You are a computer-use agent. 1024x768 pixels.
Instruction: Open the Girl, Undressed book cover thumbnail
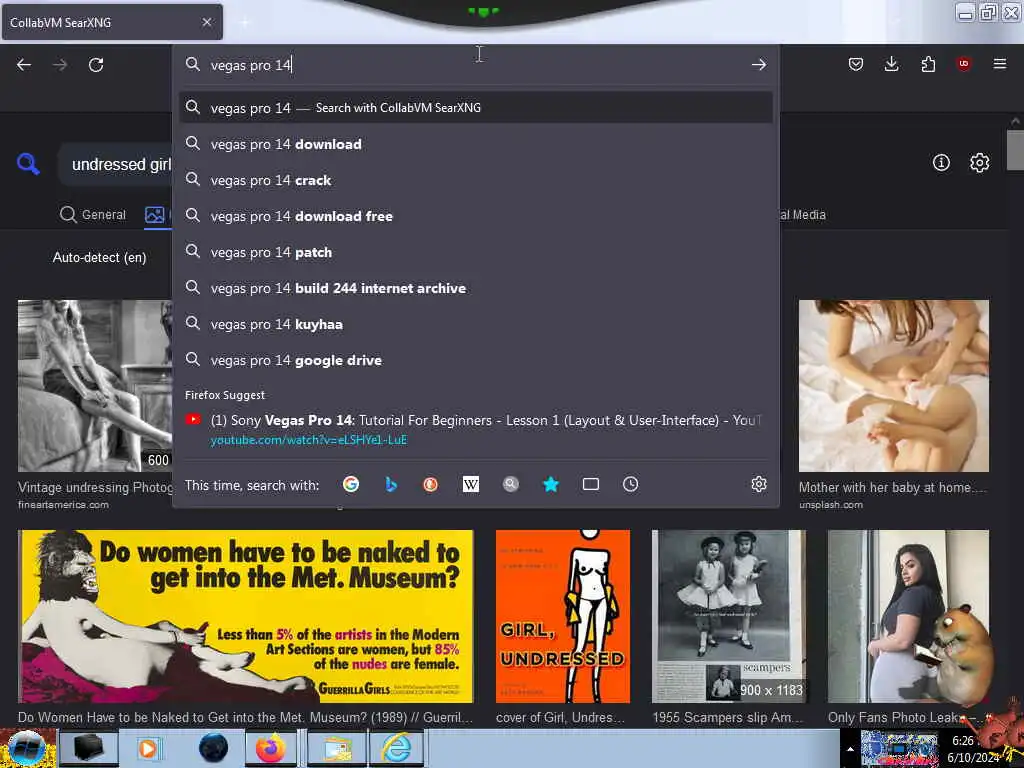click(x=563, y=616)
